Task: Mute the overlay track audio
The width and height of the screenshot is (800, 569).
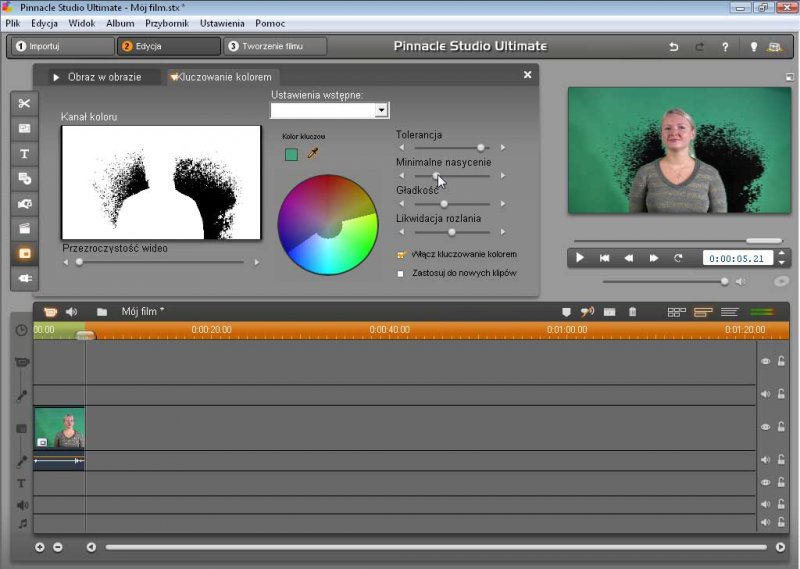Action: [x=765, y=460]
